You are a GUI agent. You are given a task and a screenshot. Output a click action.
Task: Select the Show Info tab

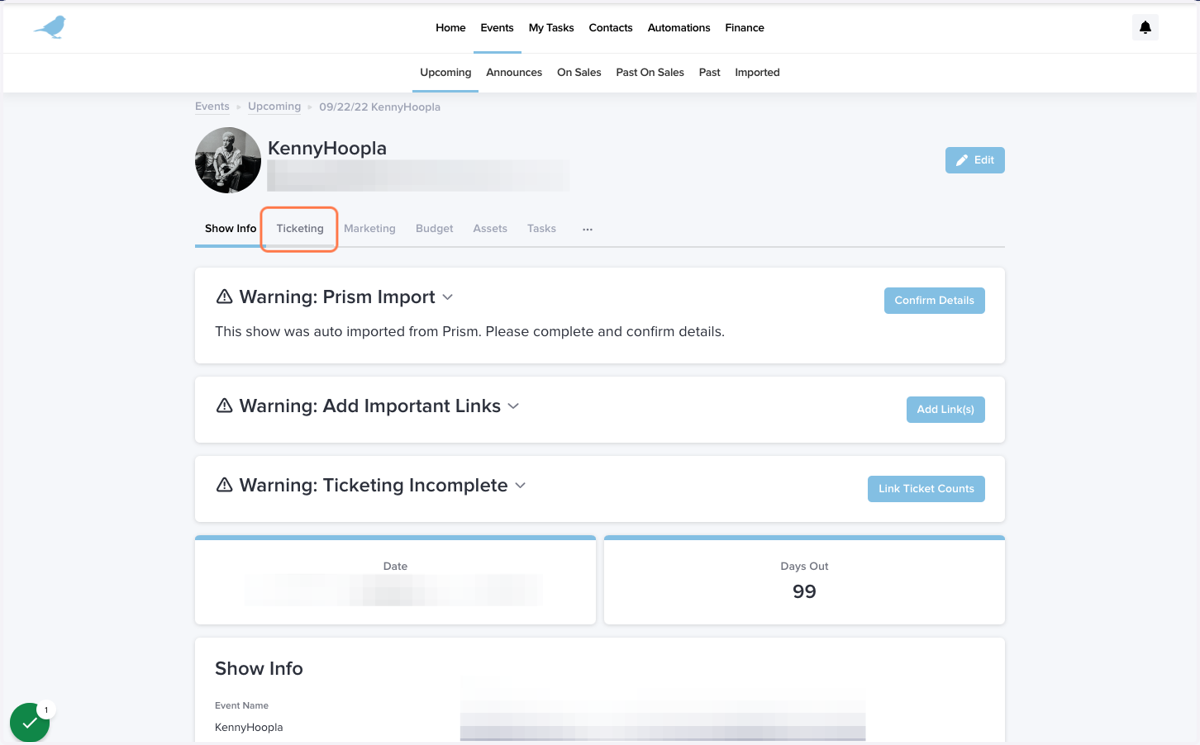[x=231, y=228]
